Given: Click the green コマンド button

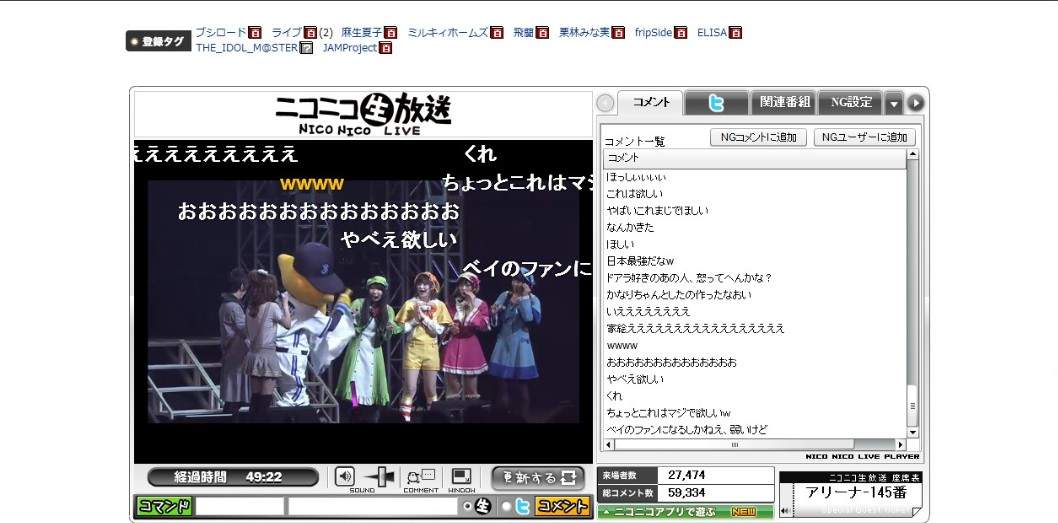Looking at the screenshot, I should 164,506.
